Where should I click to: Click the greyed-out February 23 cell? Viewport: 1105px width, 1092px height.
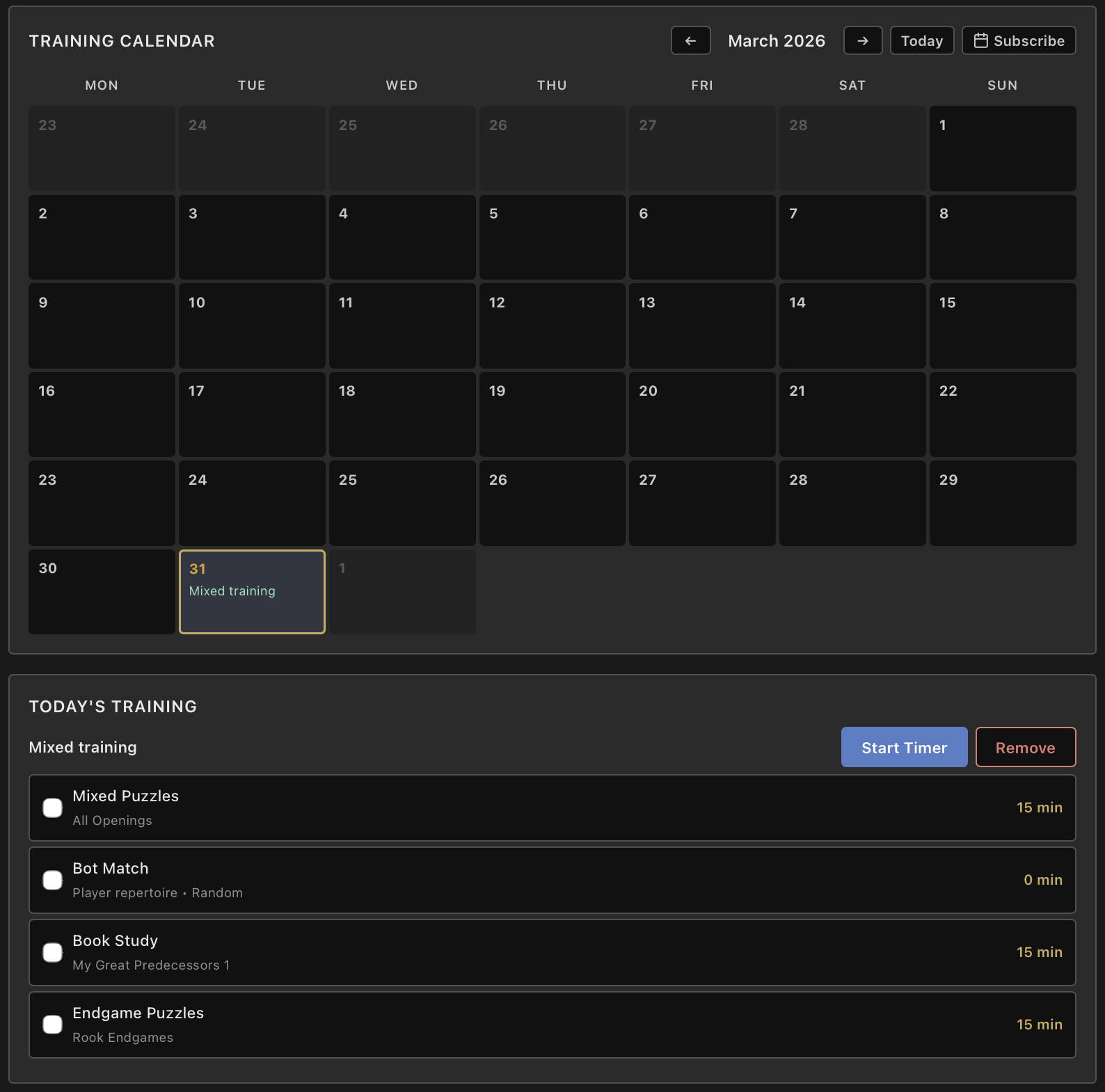coord(102,148)
